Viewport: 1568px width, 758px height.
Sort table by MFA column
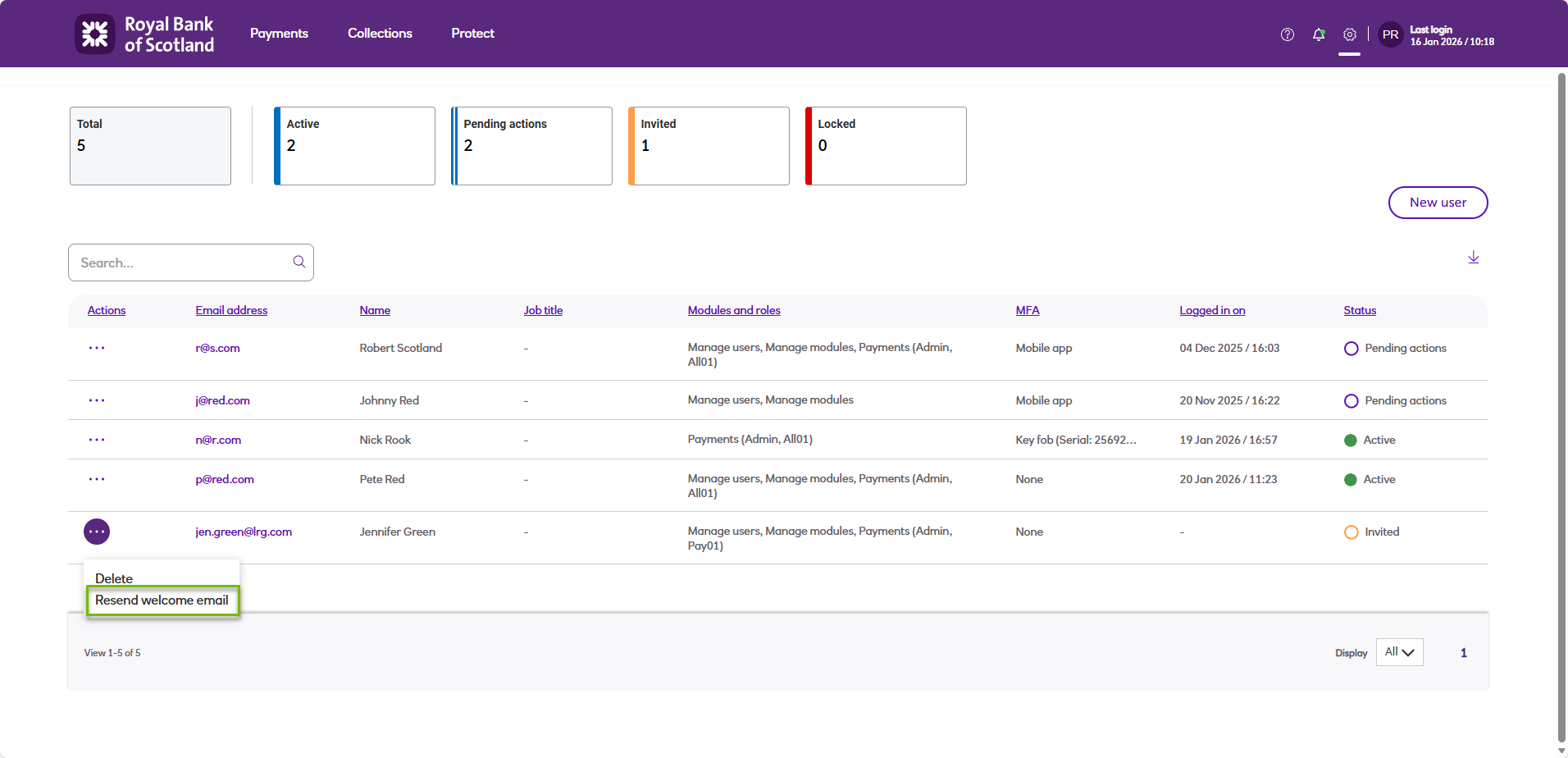click(x=1028, y=310)
